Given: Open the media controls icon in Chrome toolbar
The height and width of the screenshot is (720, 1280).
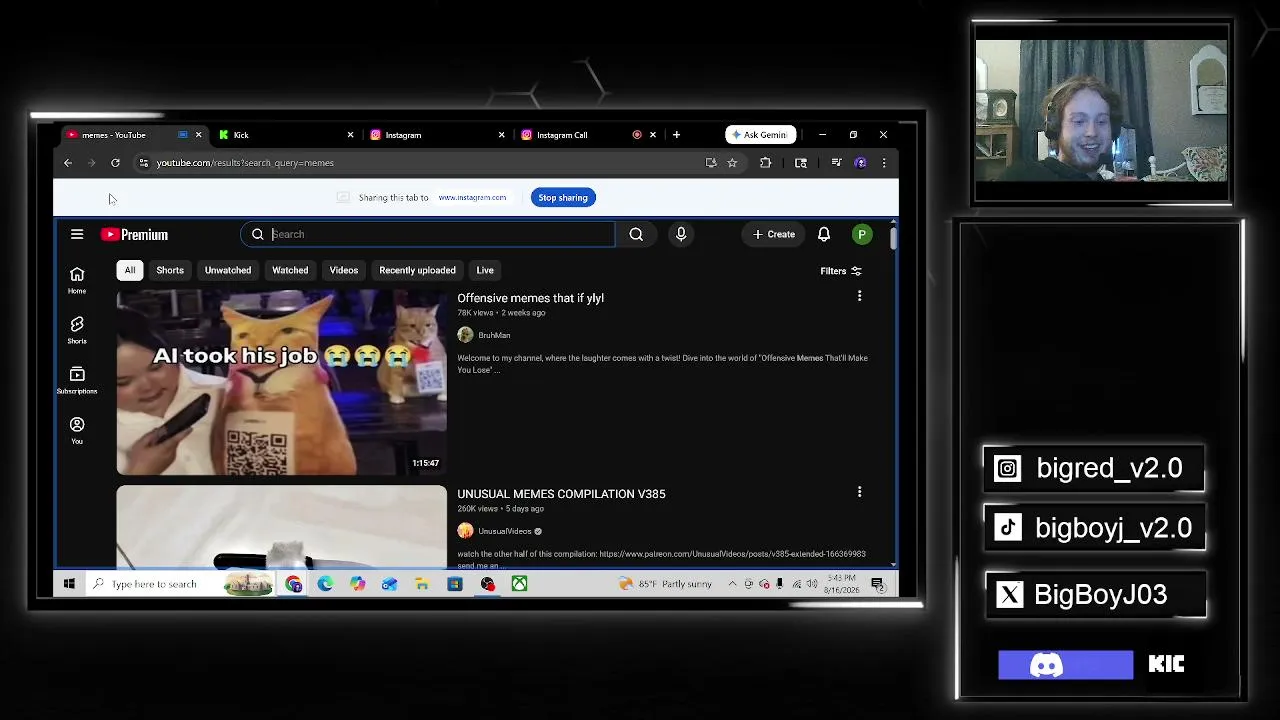Looking at the screenshot, I should [x=836, y=163].
